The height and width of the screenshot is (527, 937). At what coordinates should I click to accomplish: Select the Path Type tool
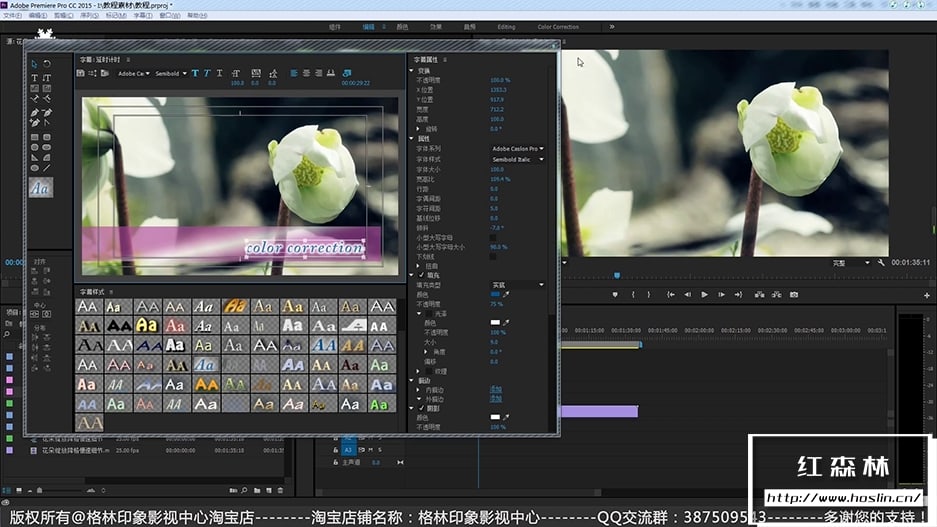click(34, 99)
